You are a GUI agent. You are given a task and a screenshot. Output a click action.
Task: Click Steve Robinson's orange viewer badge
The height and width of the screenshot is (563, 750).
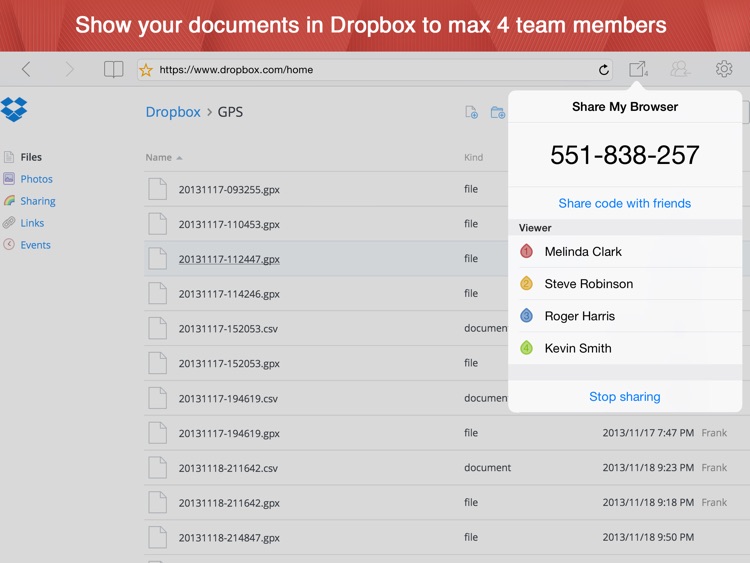click(x=526, y=283)
